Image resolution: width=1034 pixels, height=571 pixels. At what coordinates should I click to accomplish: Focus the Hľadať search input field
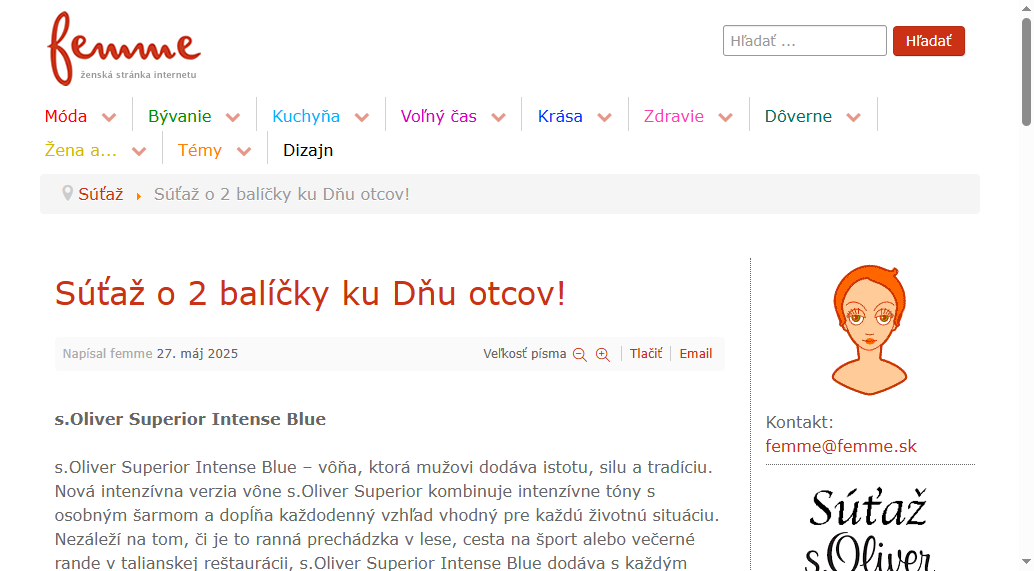[x=805, y=41]
